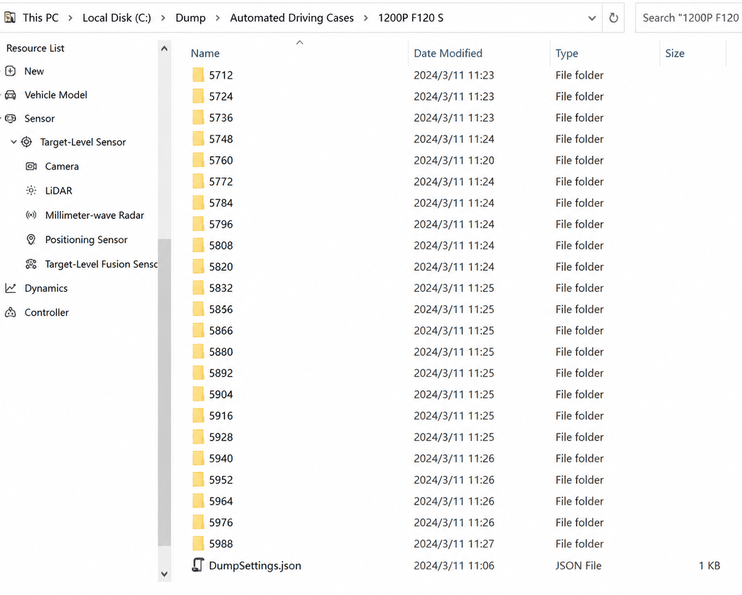
Task: Select the Sensor tree item
Action: click(40, 119)
